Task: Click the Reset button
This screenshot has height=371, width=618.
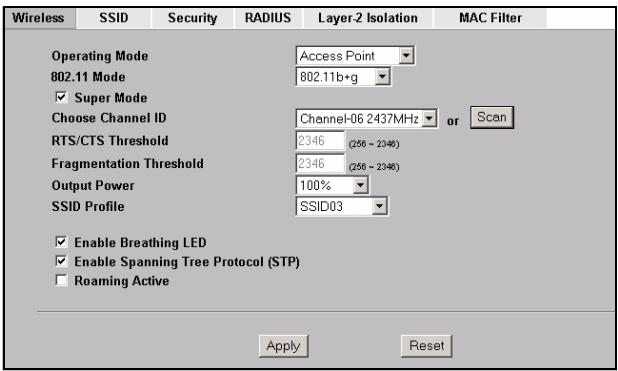Action: 426,346
